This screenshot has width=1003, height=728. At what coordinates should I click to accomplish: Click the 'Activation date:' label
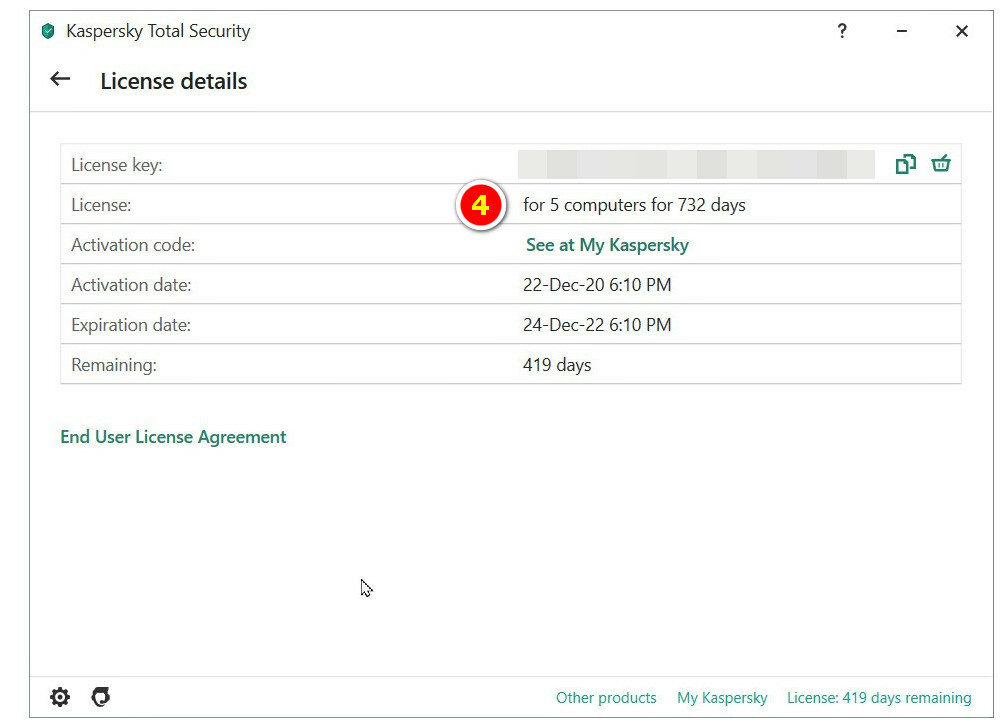pyautogui.click(x=131, y=285)
